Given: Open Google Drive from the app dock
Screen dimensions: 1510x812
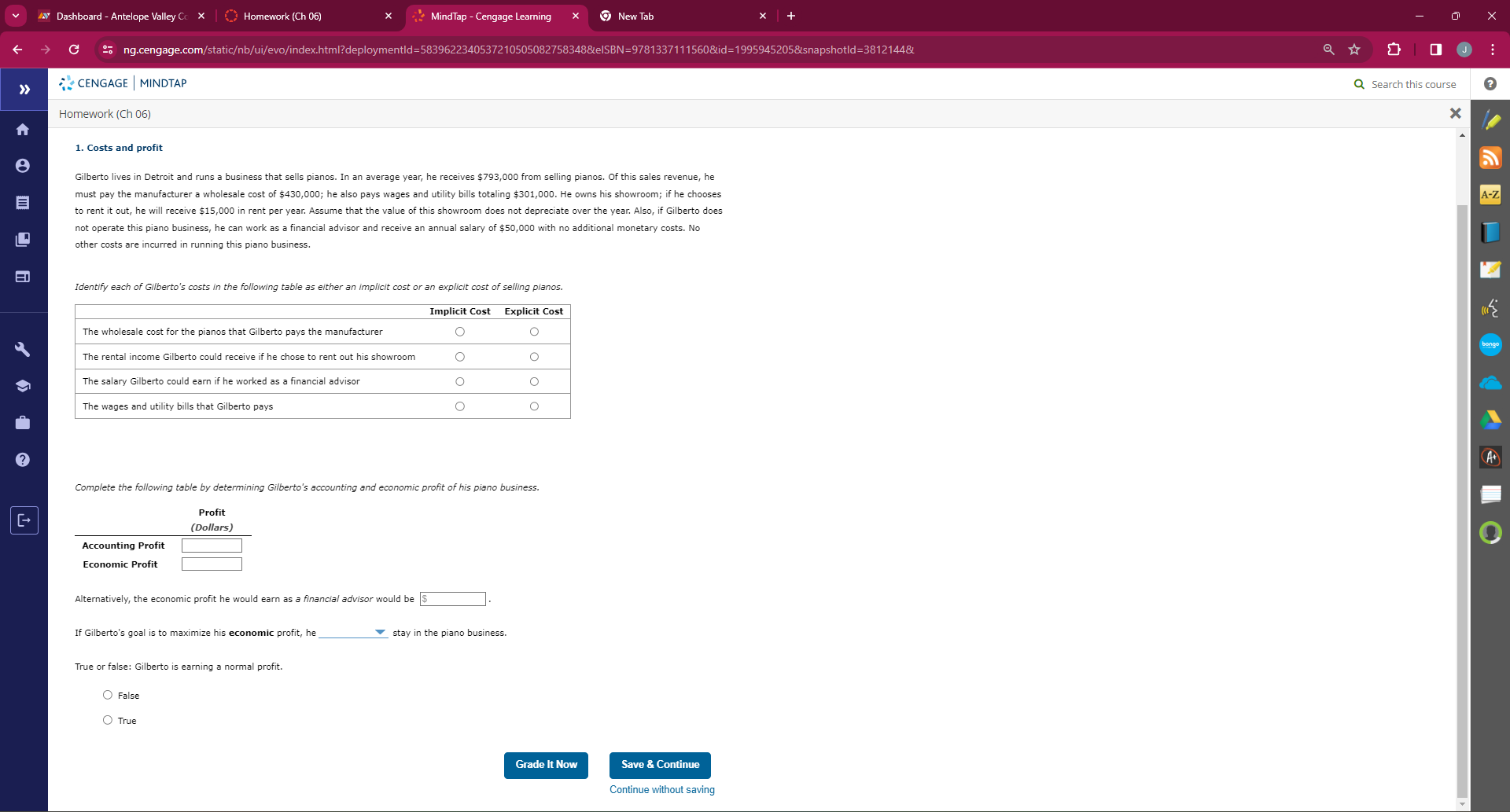Looking at the screenshot, I should [x=1491, y=421].
